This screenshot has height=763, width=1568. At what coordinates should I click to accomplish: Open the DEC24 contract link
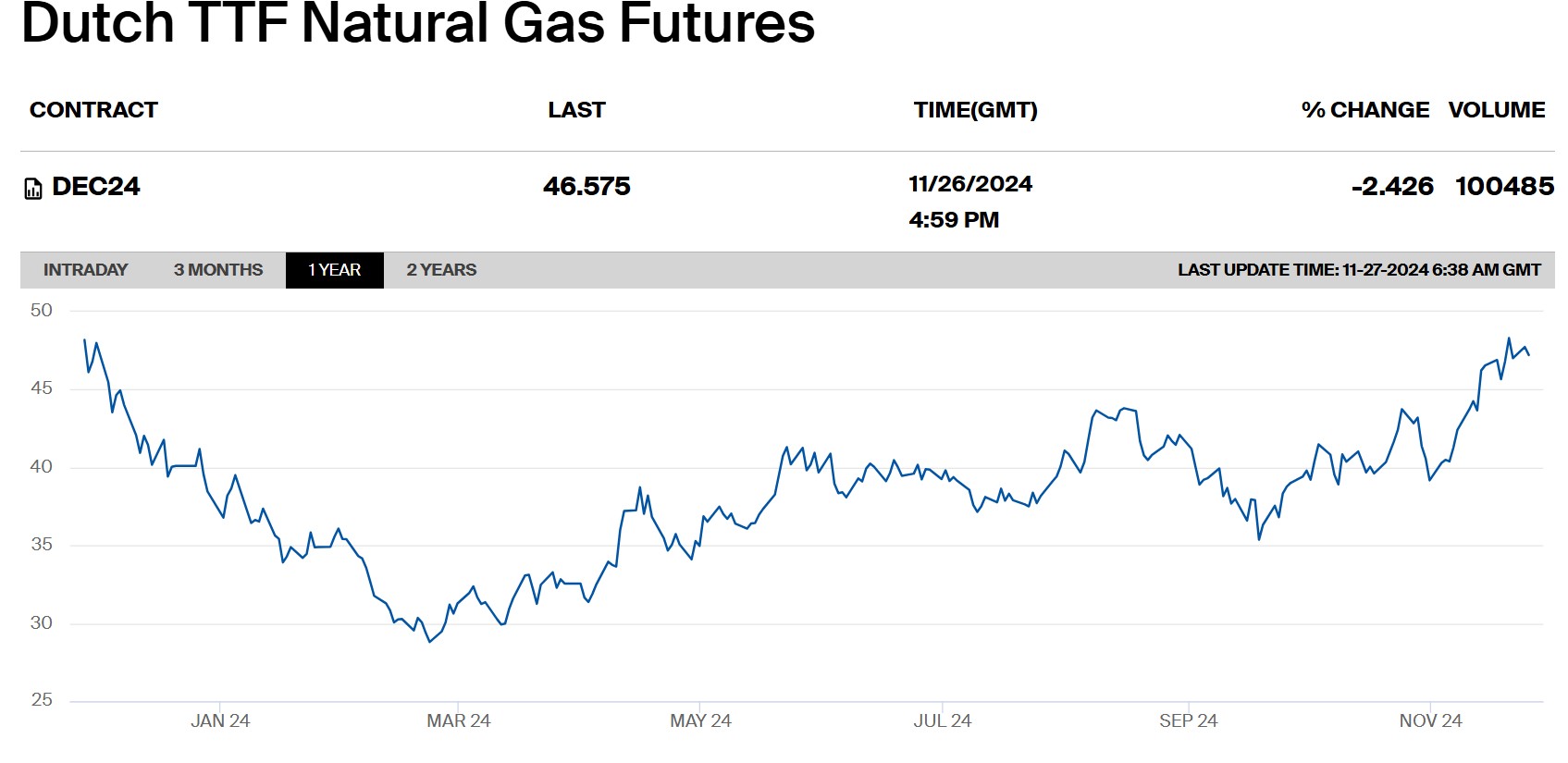[96, 187]
